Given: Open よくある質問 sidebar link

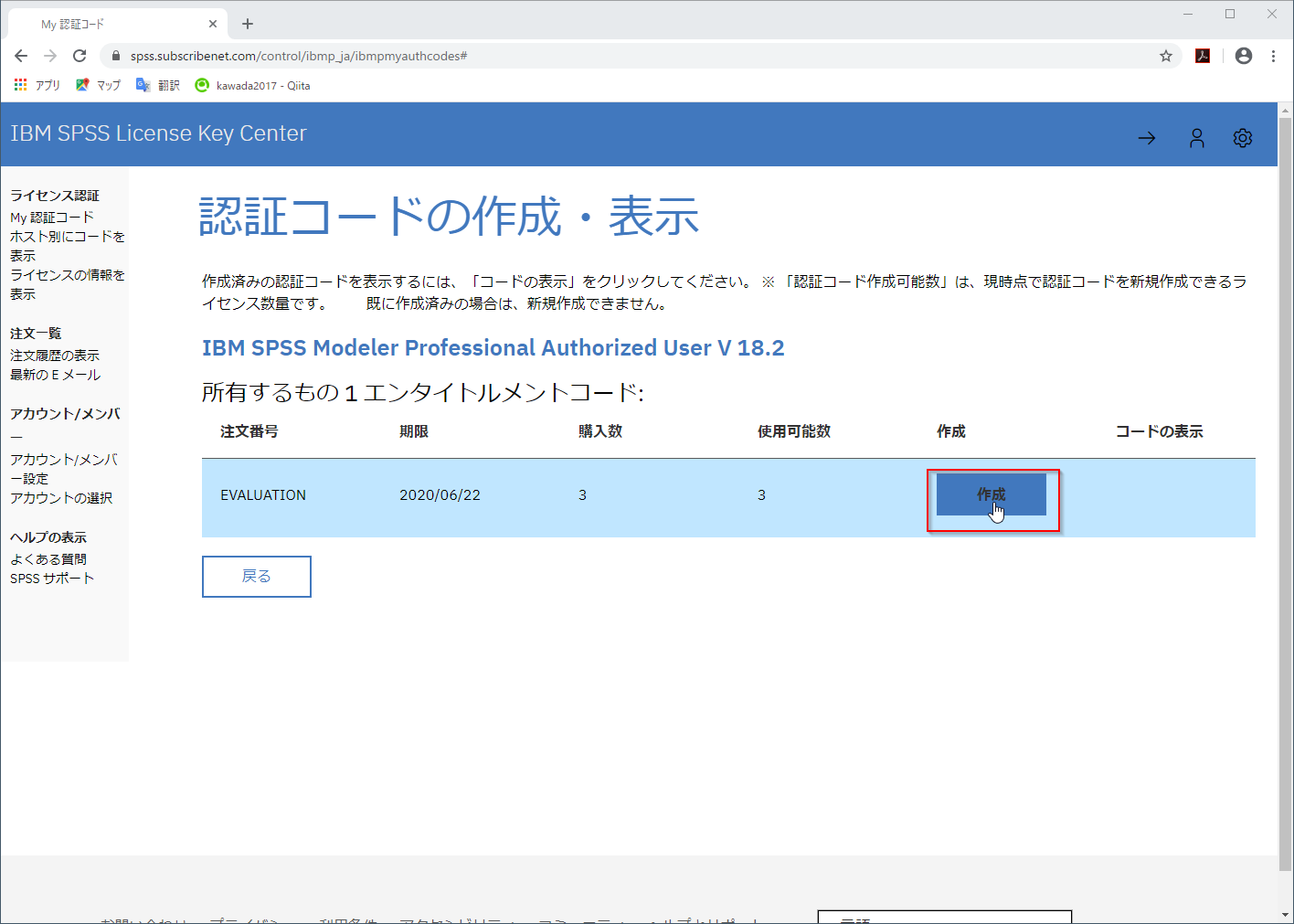Looking at the screenshot, I should click(x=48, y=559).
